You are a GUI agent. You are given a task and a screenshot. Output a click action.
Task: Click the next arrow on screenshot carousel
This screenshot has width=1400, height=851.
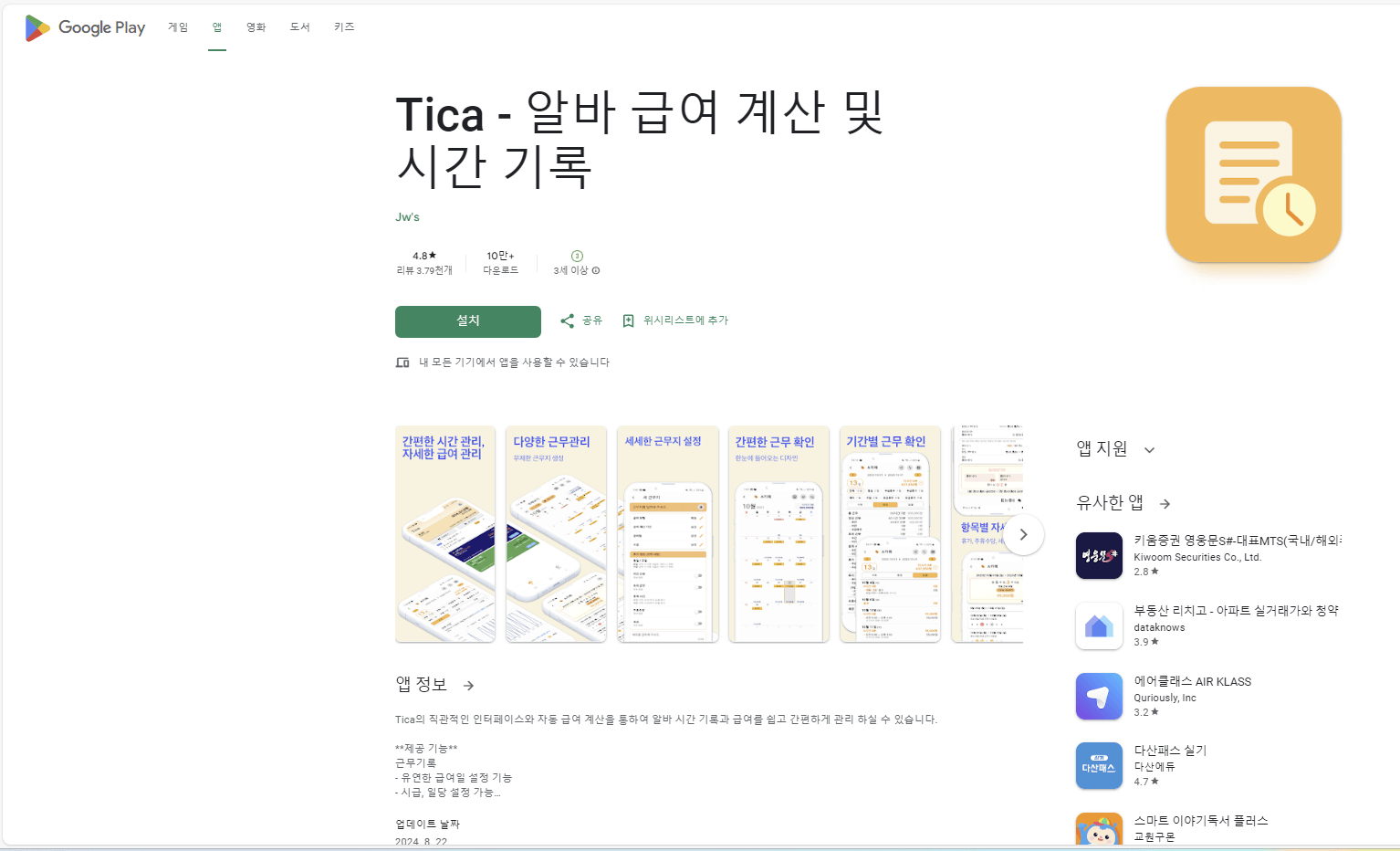click(x=1024, y=534)
